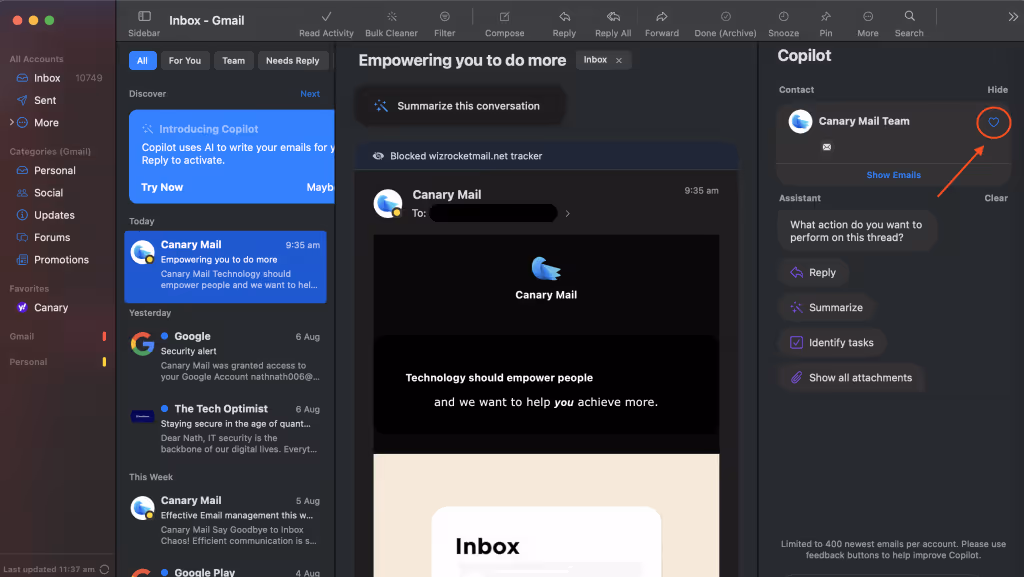Expand toolbar overflow chevrons
This screenshot has height=577, width=1024.
pyautogui.click(x=1012, y=17)
